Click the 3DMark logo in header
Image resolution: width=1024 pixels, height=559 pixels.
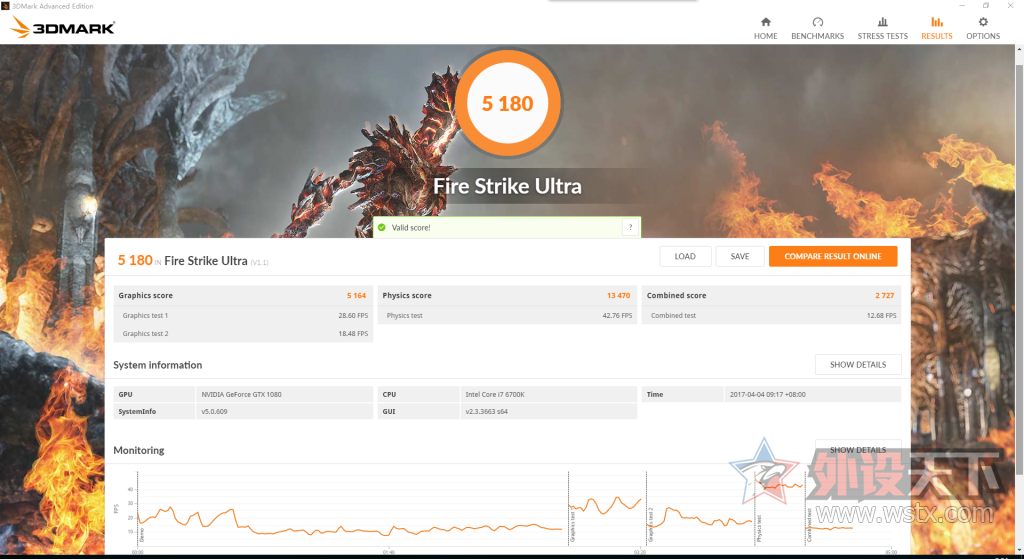click(x=63, y=27)
